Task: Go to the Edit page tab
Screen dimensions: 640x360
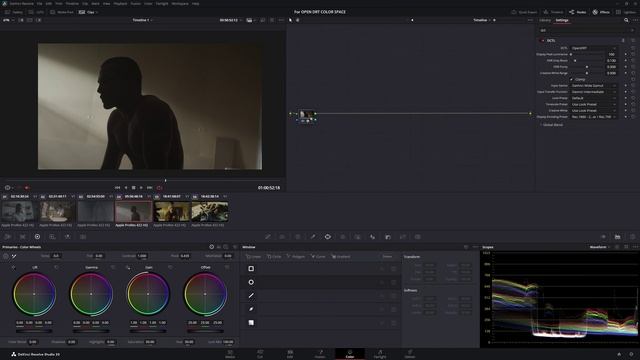Action: 290,354
